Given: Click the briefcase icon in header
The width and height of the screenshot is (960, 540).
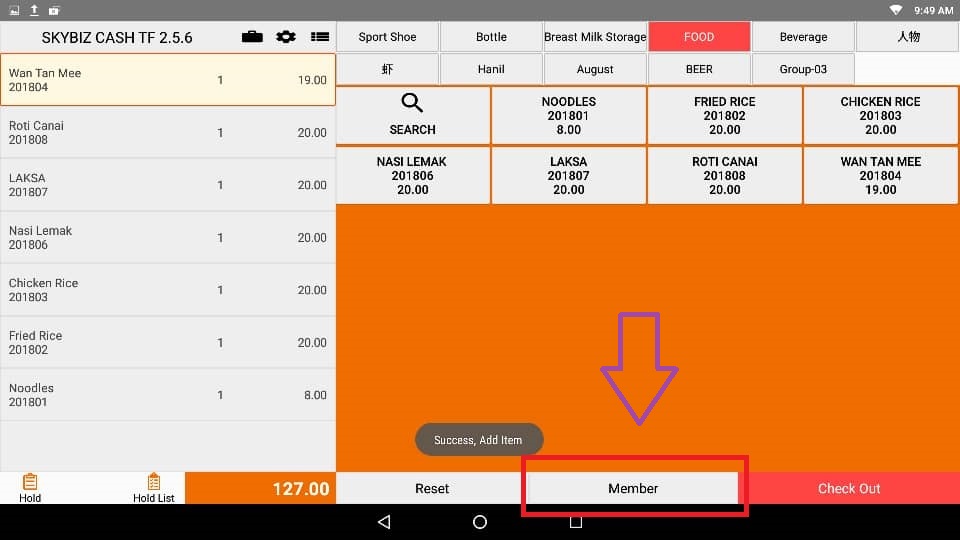Looking at the screenshot, I should [x=253, y=37].
